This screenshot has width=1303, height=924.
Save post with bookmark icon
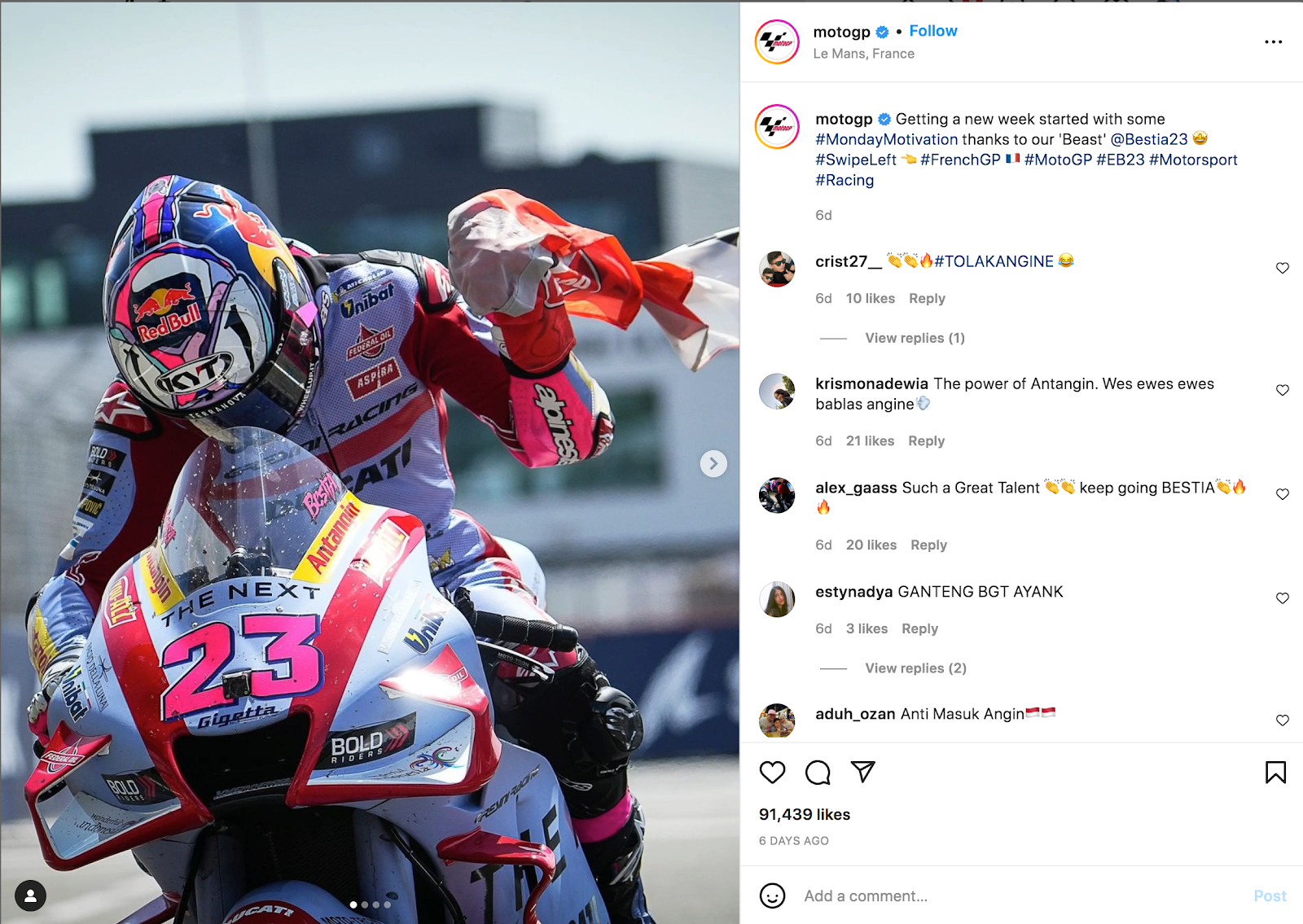(x=1275, y=772)
